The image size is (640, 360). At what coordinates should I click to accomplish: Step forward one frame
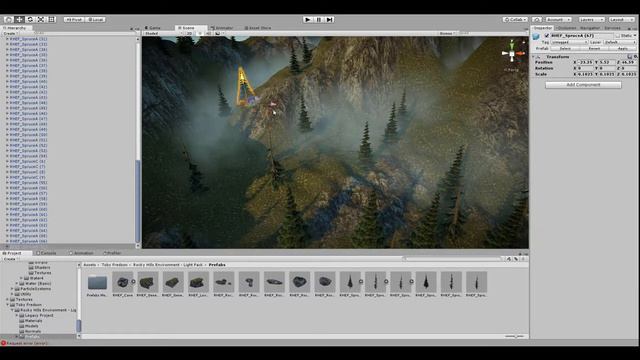pyautogui.click(x=329, y=19)
